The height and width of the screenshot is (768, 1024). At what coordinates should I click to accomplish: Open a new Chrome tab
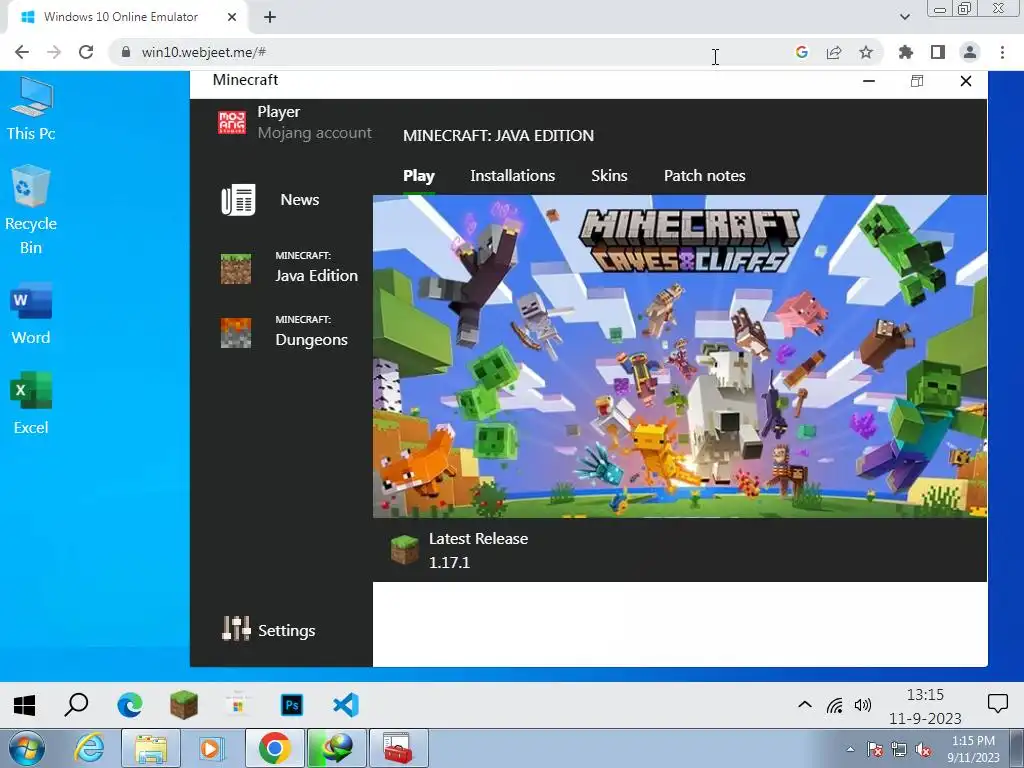coord(270,17)
